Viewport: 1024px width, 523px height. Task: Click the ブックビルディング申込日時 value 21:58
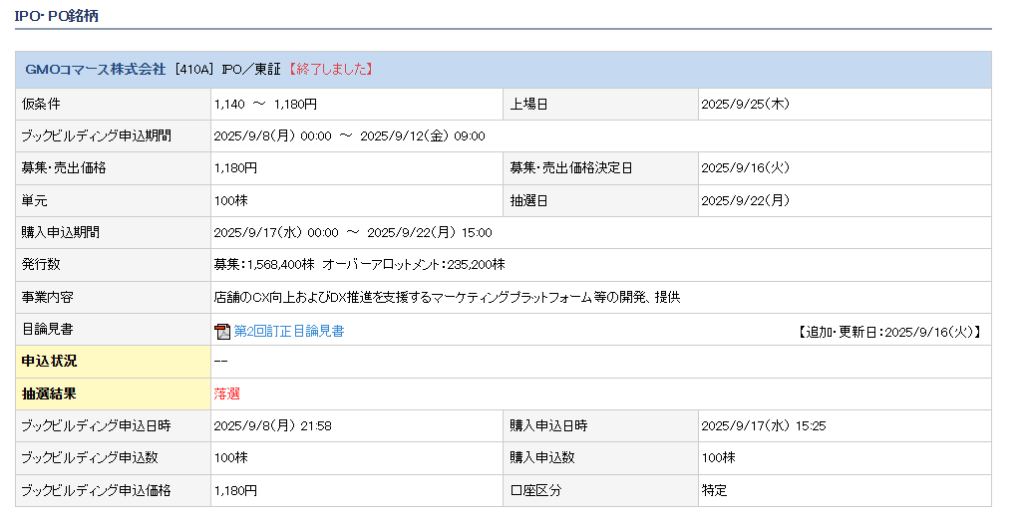coord(273,426)
